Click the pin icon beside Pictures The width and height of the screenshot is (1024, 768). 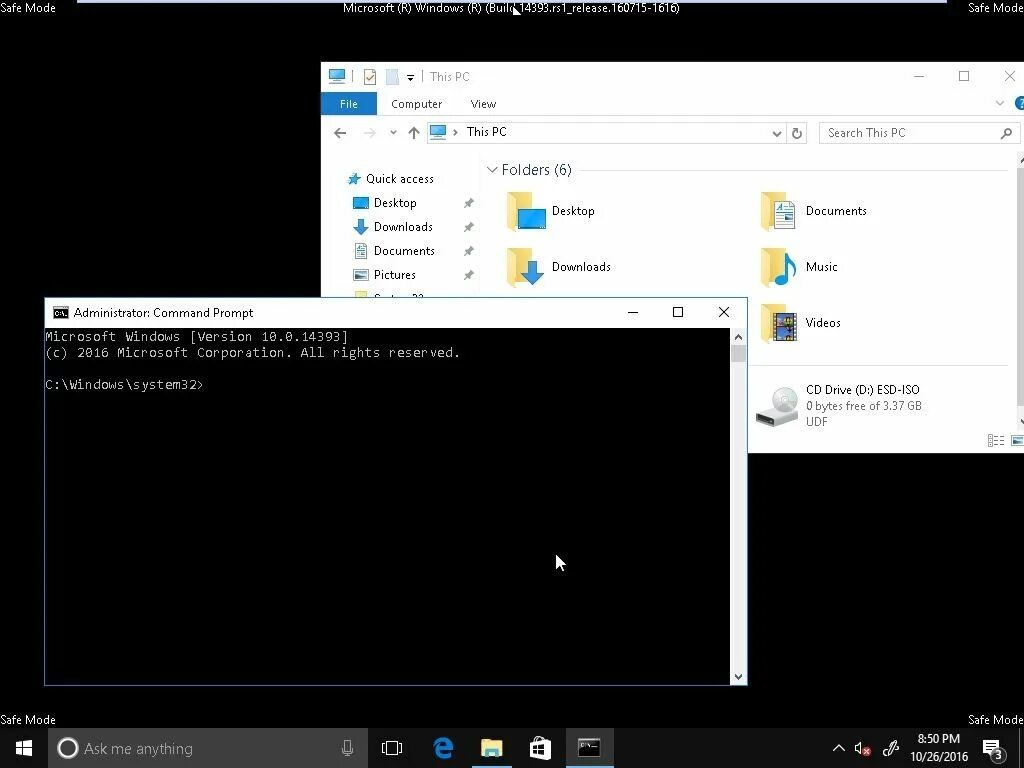coord(468,276)
